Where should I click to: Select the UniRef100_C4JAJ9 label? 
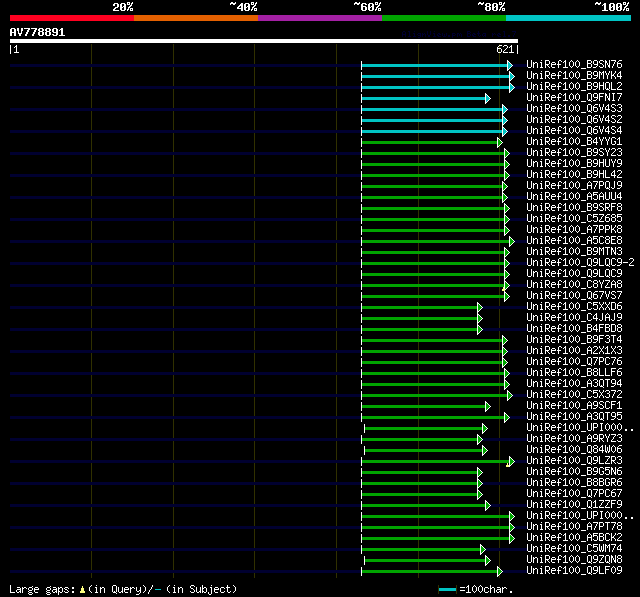tap(574, 318)
